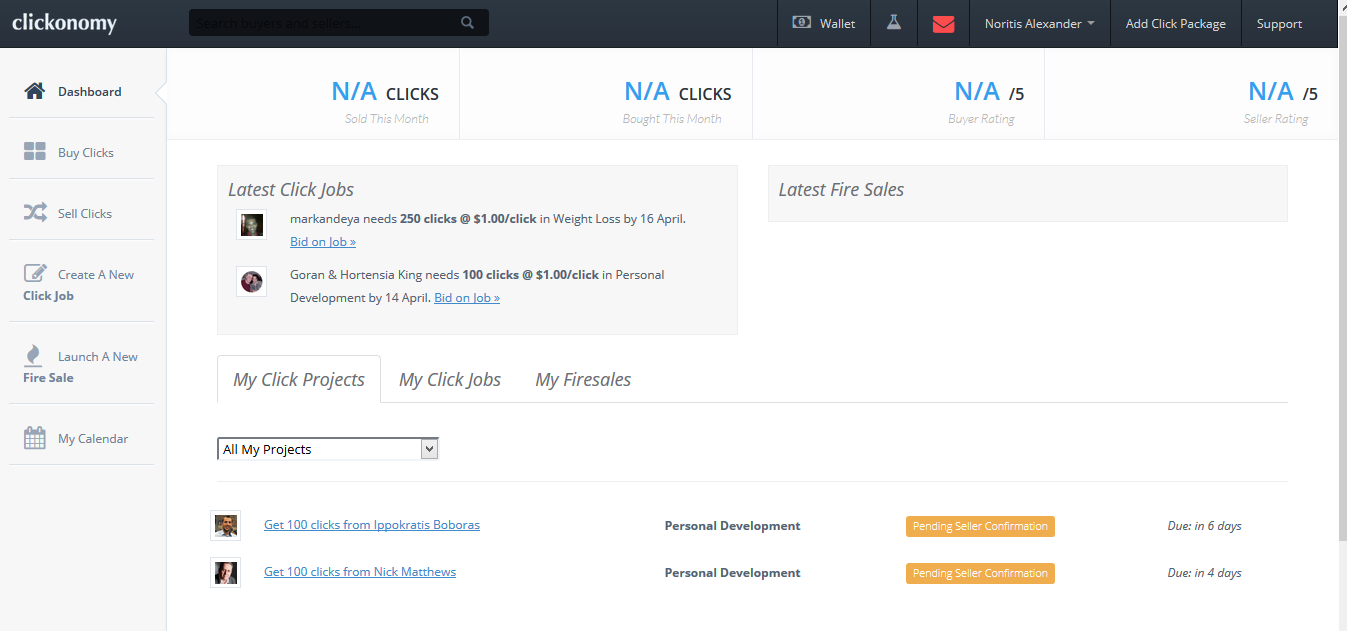This screenshot has height=631, width=1347.
Task: Open Sell Clicks via the shuffle icon
Action: tap(35, 213)
